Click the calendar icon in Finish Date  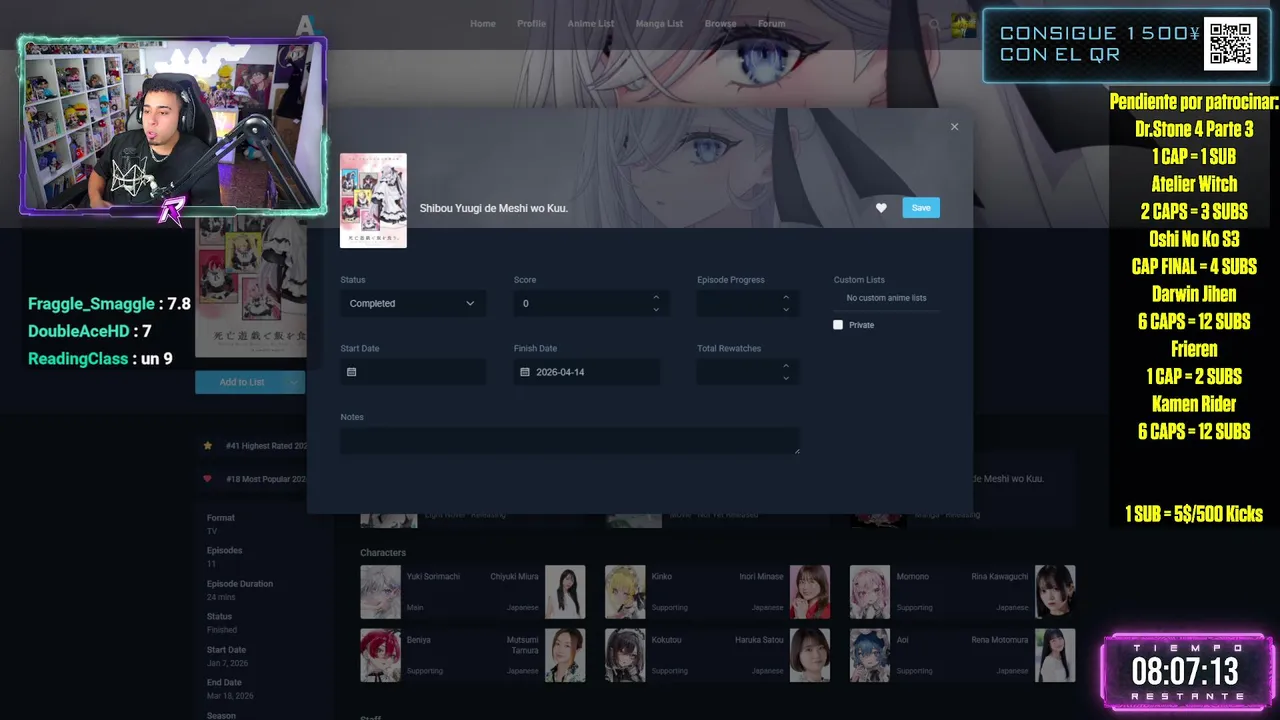point(525,372)
